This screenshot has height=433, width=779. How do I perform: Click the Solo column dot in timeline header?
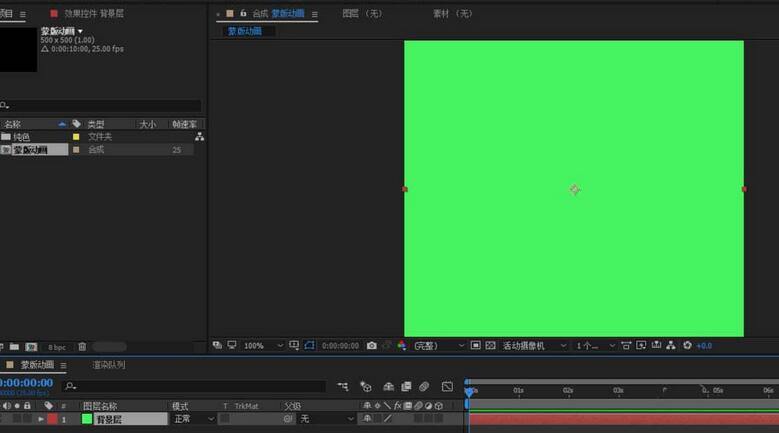click(x=17, y=406)
